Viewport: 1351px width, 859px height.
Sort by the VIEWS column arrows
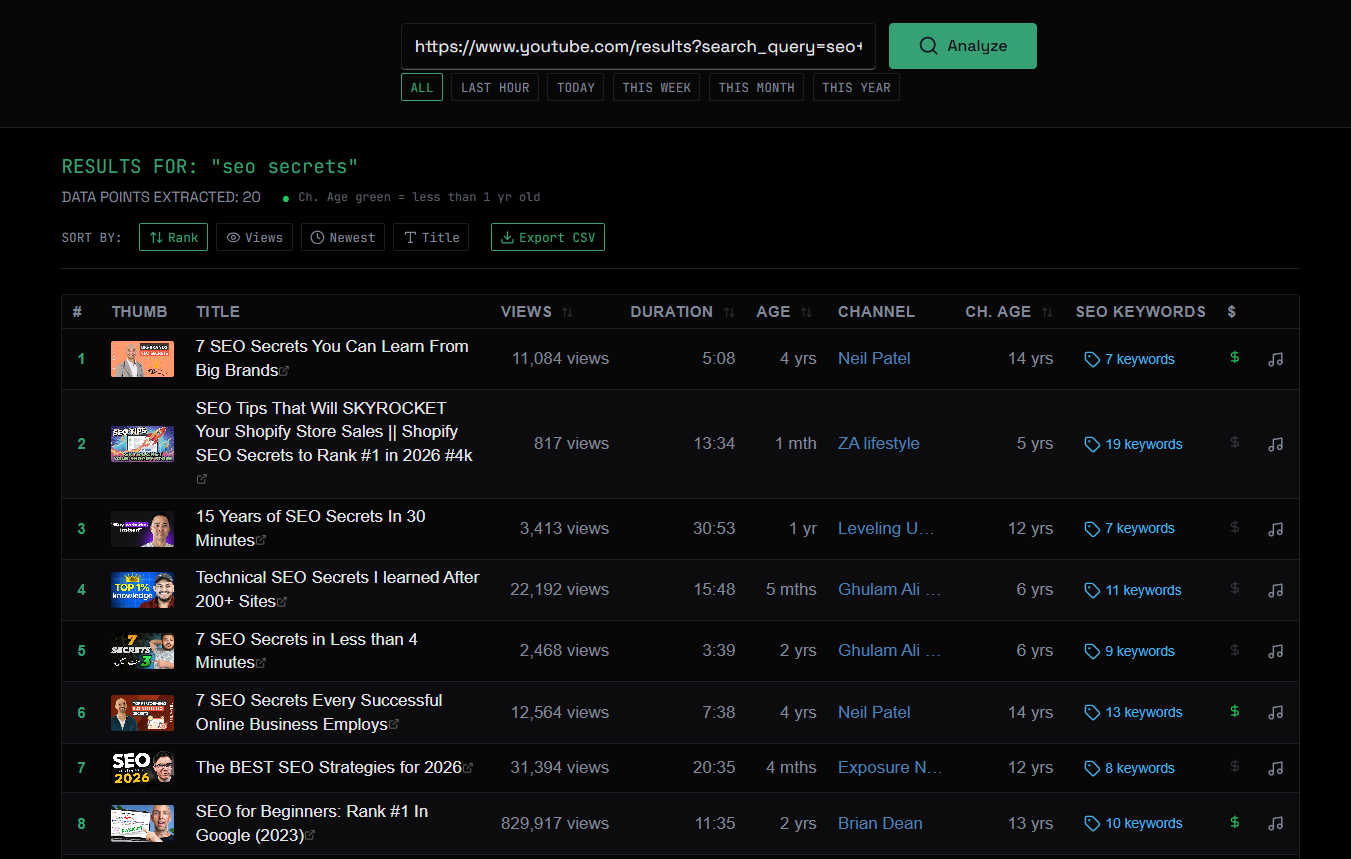coord(566,311)
